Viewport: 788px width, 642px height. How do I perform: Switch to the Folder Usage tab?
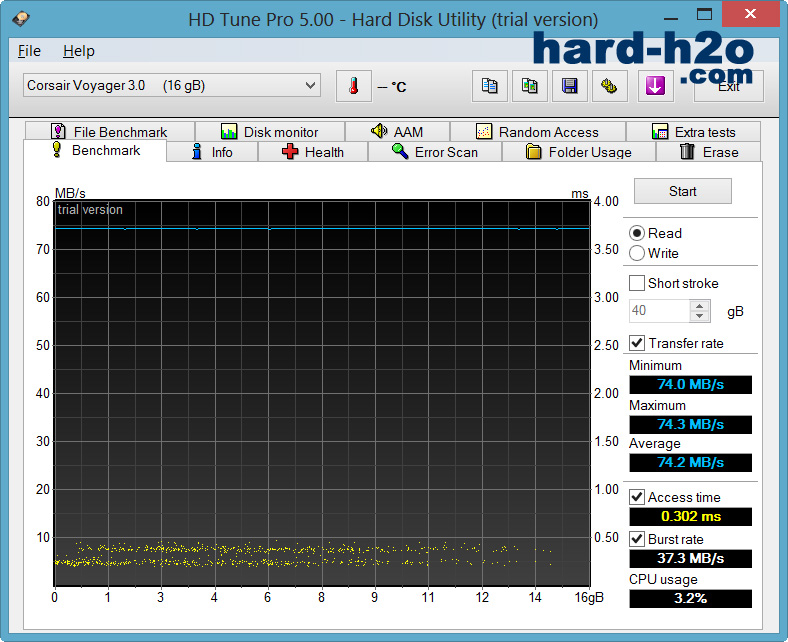click(x=578, y=152)
